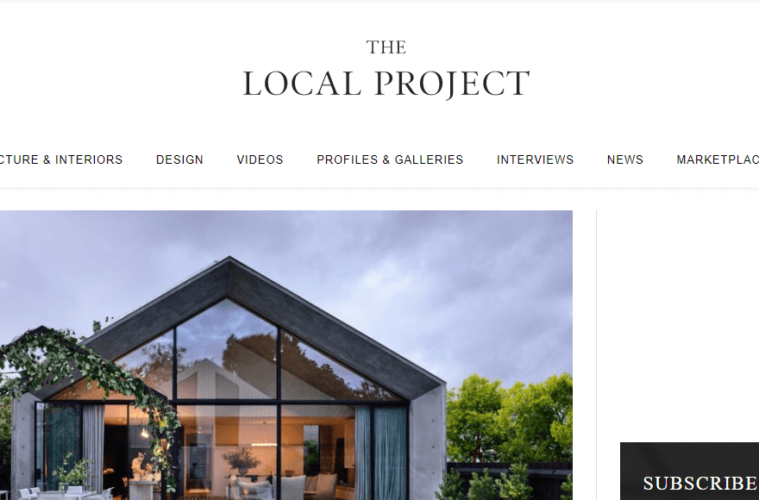
Task: Open the featured gabled house article image
Action: tap(286, 355)
